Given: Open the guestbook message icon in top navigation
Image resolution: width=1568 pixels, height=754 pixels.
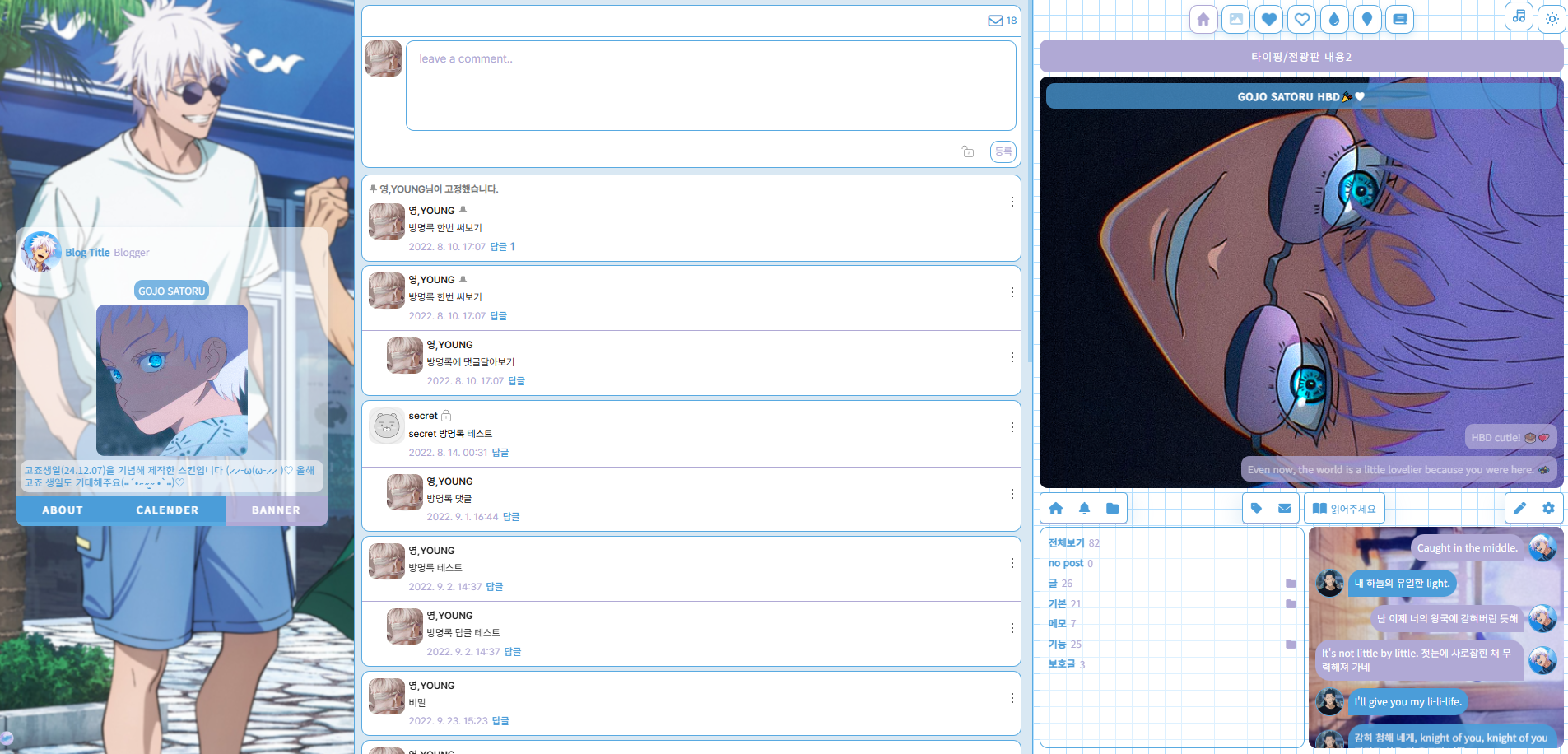Looking at the screenshot, I should point(1400,19).
